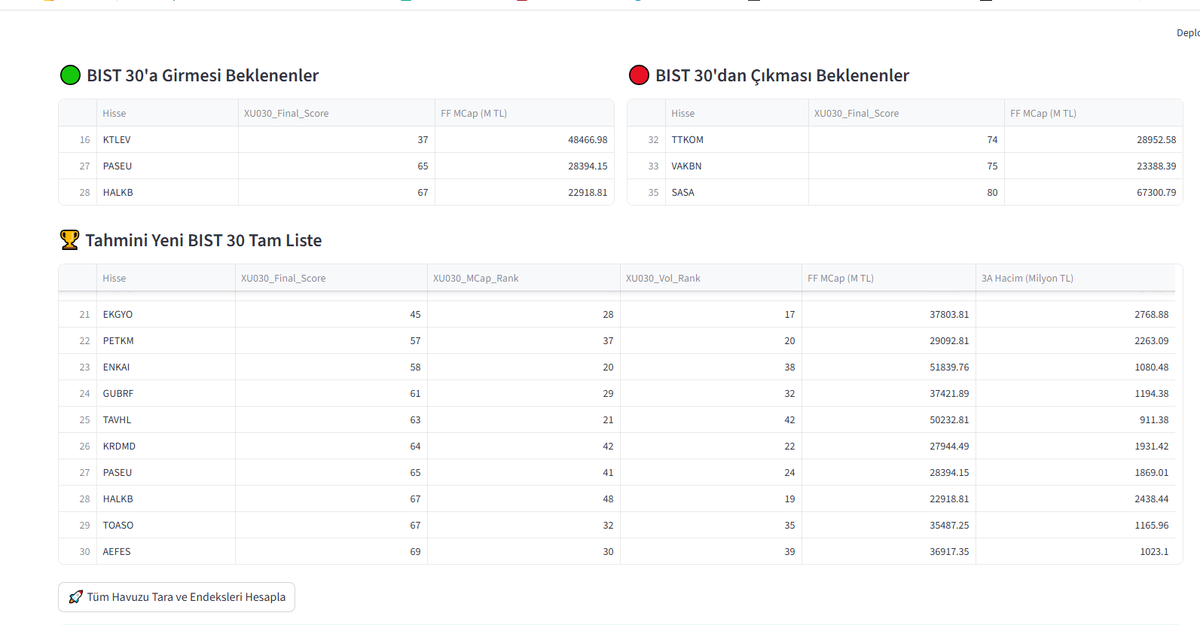Click TOASO's FF MCap value 35487.25
The width and height of the screenshot is (1200, 625).
tap(889, 525)
